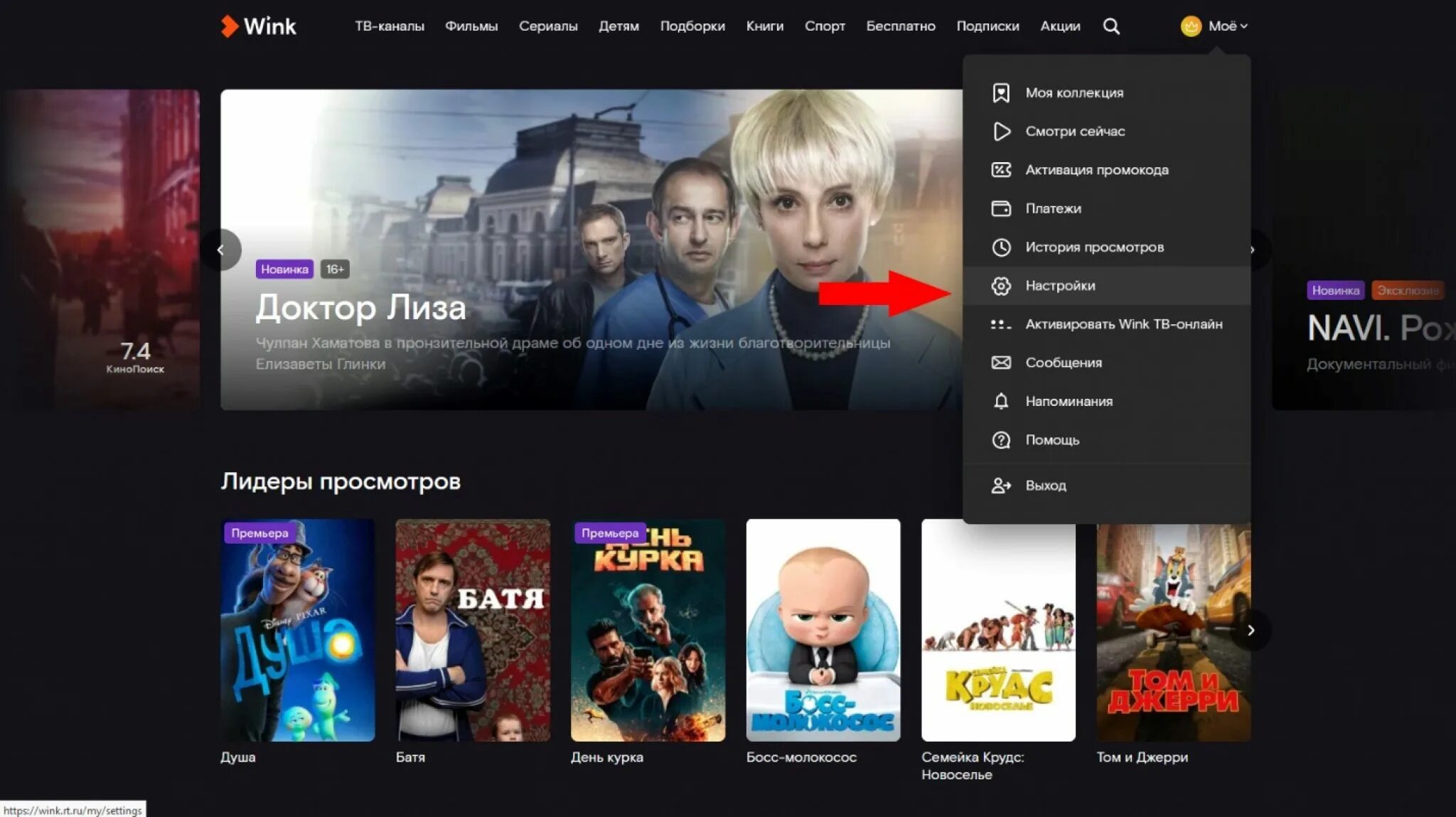Open Помощь from the menu

(x=1106, y=440)
